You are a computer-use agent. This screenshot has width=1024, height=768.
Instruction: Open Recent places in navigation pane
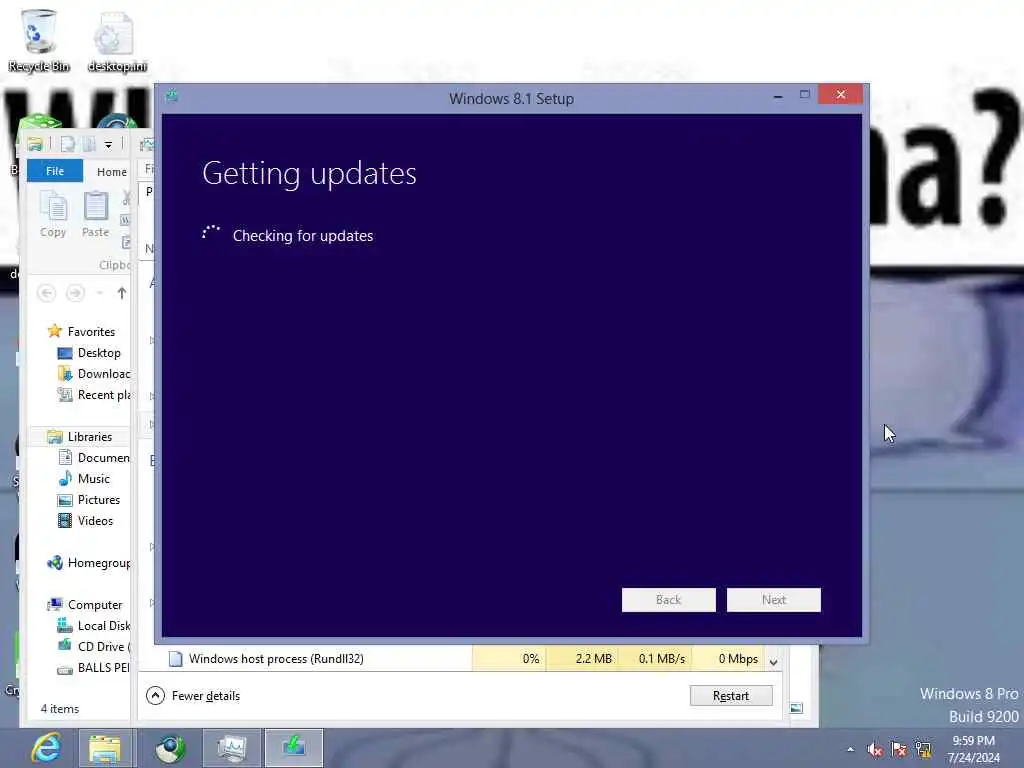[x=94, y=394]
